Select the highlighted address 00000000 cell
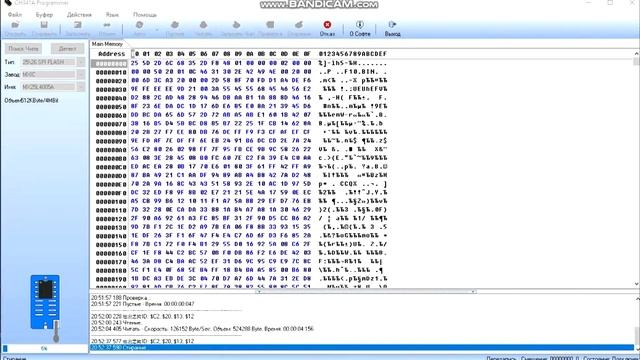Image resolution: width=640 pixels, height=360 pixels. point(110,64)
